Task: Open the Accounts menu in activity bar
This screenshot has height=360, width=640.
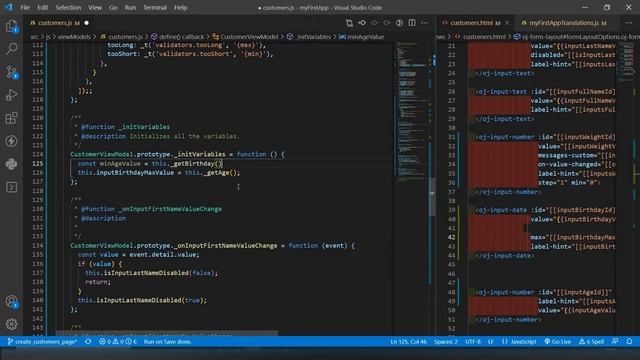Action: point(11,302)
